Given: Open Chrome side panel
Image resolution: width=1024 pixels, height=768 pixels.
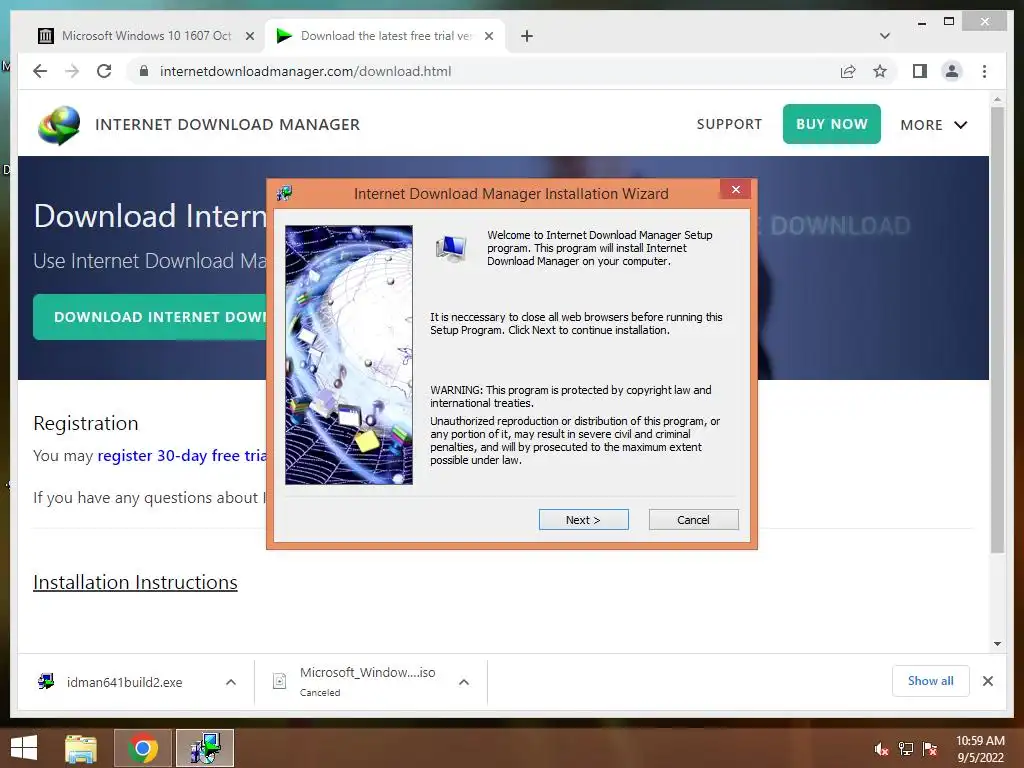Looking at the screenshot, I should click(920, 71).
